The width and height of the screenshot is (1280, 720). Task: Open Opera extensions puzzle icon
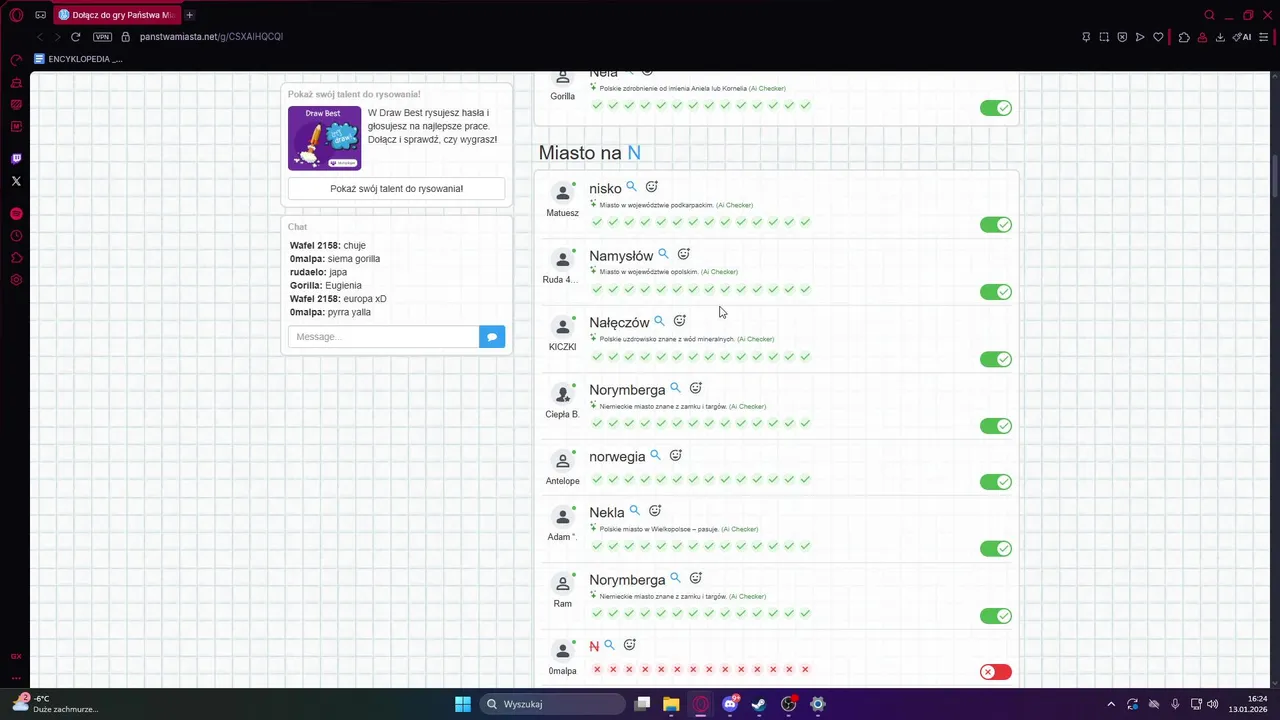[x=1184, y=37]
